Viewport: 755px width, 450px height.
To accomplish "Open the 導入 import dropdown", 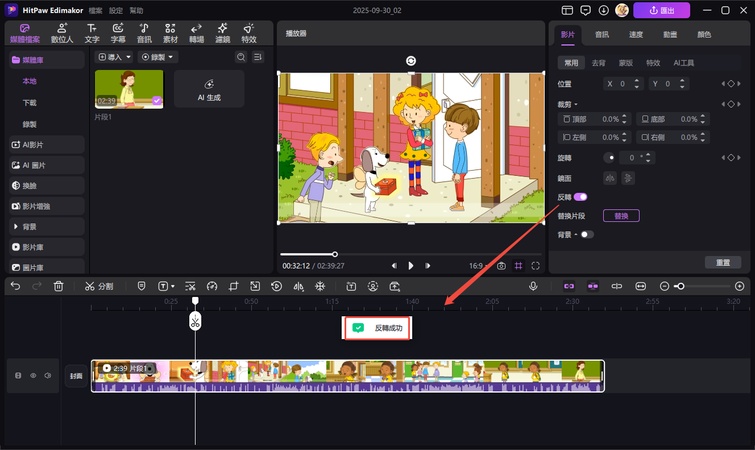I will click(115, 57).
